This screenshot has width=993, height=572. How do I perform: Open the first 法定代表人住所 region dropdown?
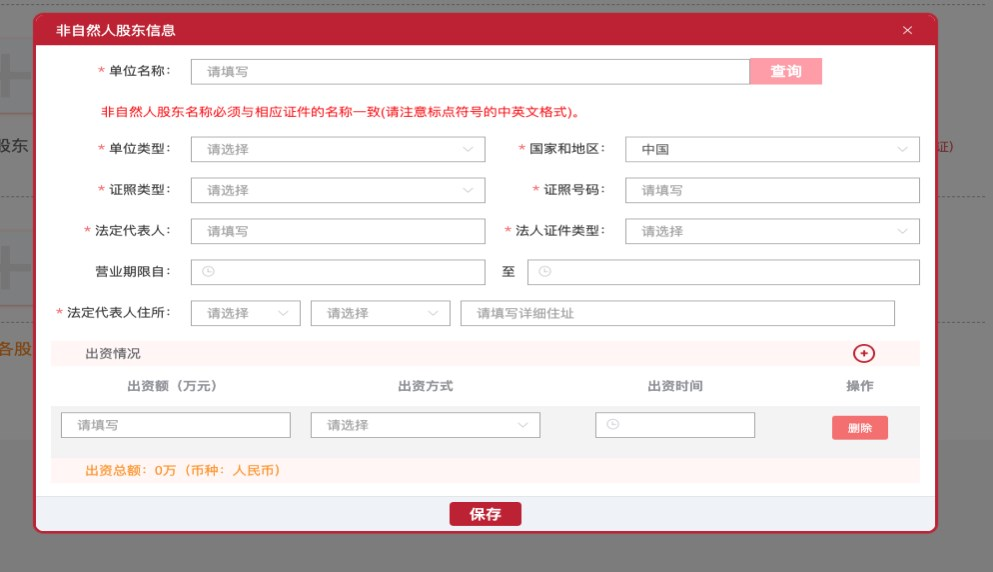pos(245,313)
